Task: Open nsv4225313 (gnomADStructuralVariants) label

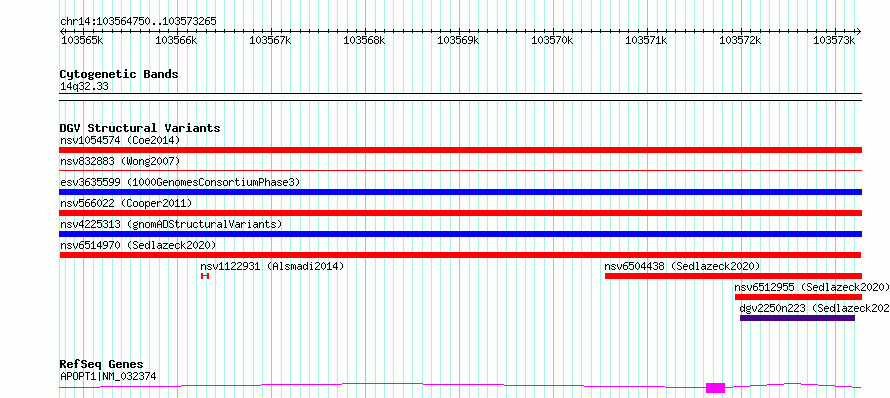Action: click(171, 224)
